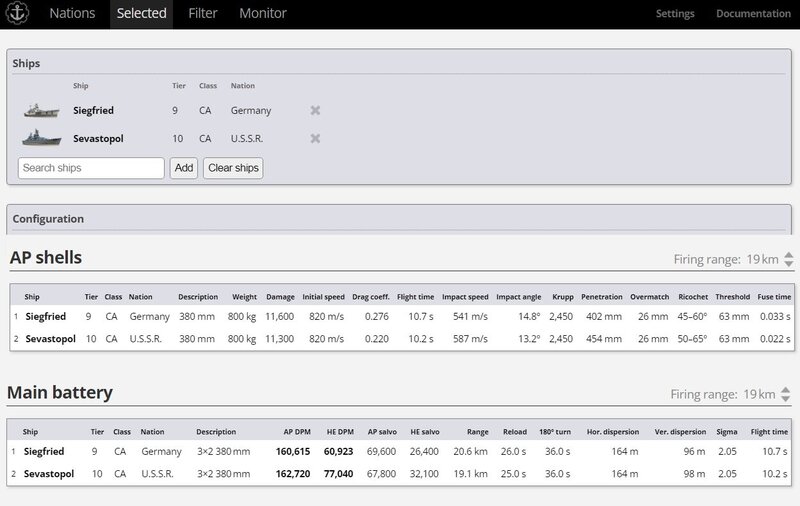Viewport: 800px width, 506px height.
Task: Sort Main battery table by Hor. dispersion
Action: [x=613, y=432]
